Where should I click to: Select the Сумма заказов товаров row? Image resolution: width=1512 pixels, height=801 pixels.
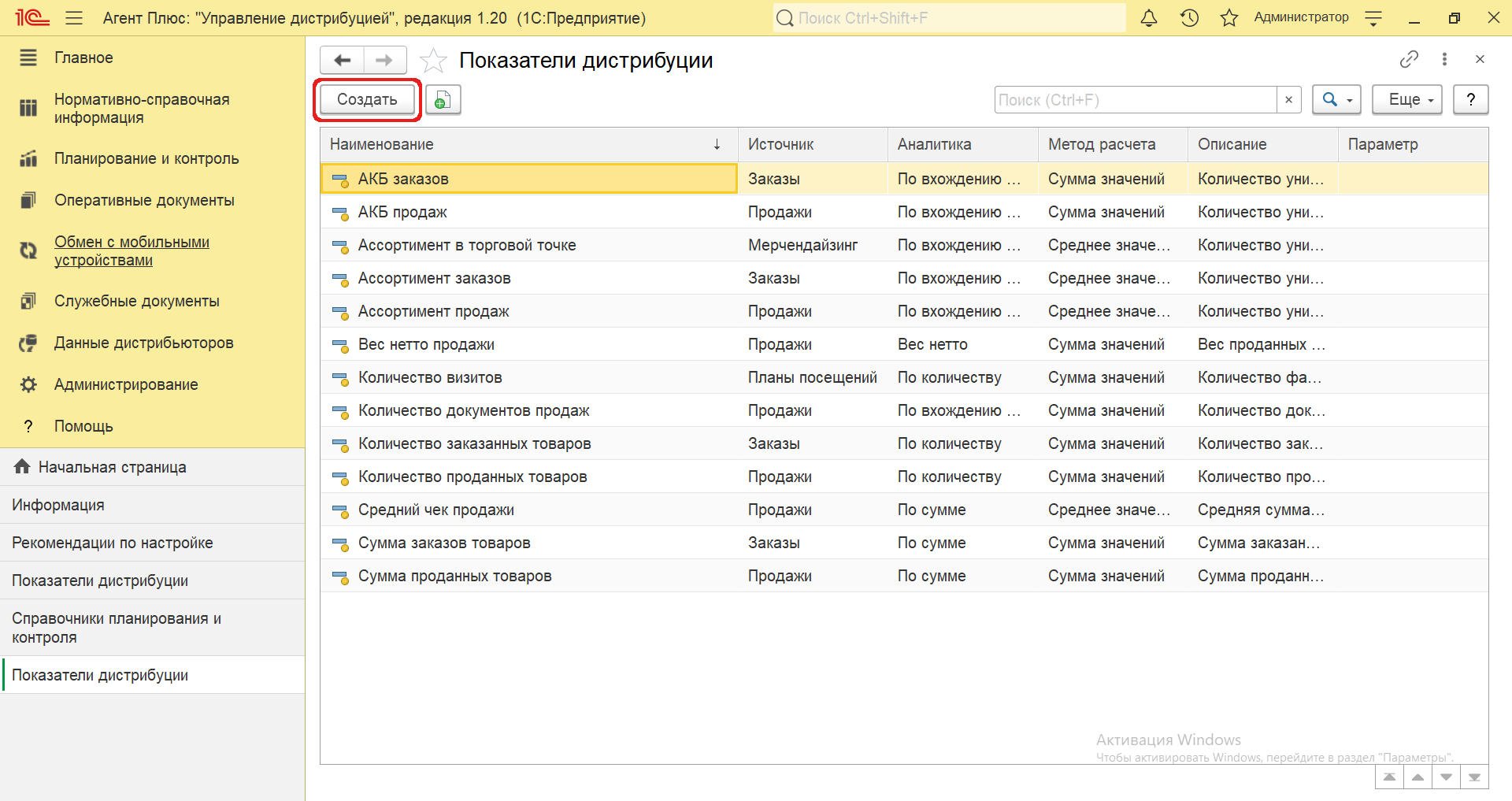(904, 543)
